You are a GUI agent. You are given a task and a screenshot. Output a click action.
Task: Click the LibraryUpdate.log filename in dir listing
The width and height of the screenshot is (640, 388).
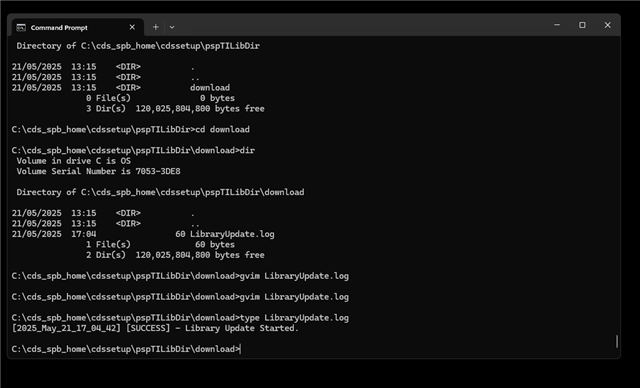[232, 234]
